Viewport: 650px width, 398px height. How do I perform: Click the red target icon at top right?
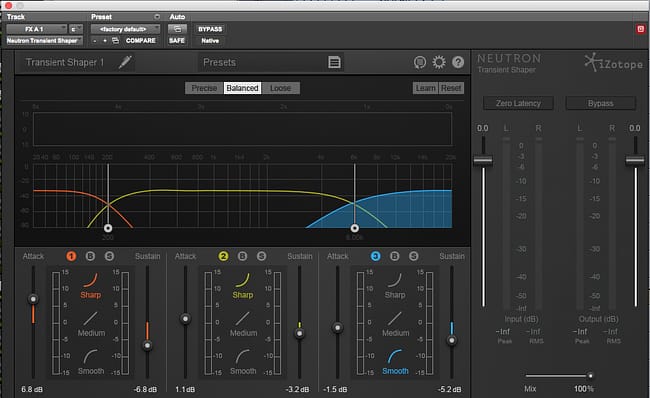tap(640, 29)
